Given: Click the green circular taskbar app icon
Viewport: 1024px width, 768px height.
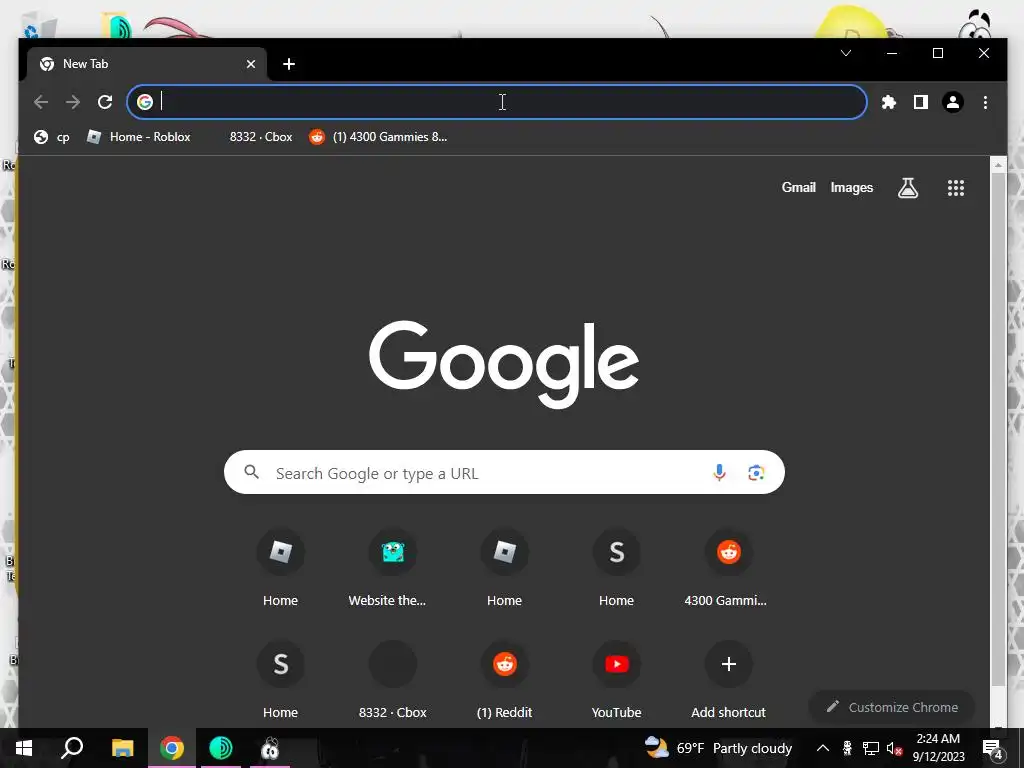Looking at the screenshot, I should click(221, 748).
